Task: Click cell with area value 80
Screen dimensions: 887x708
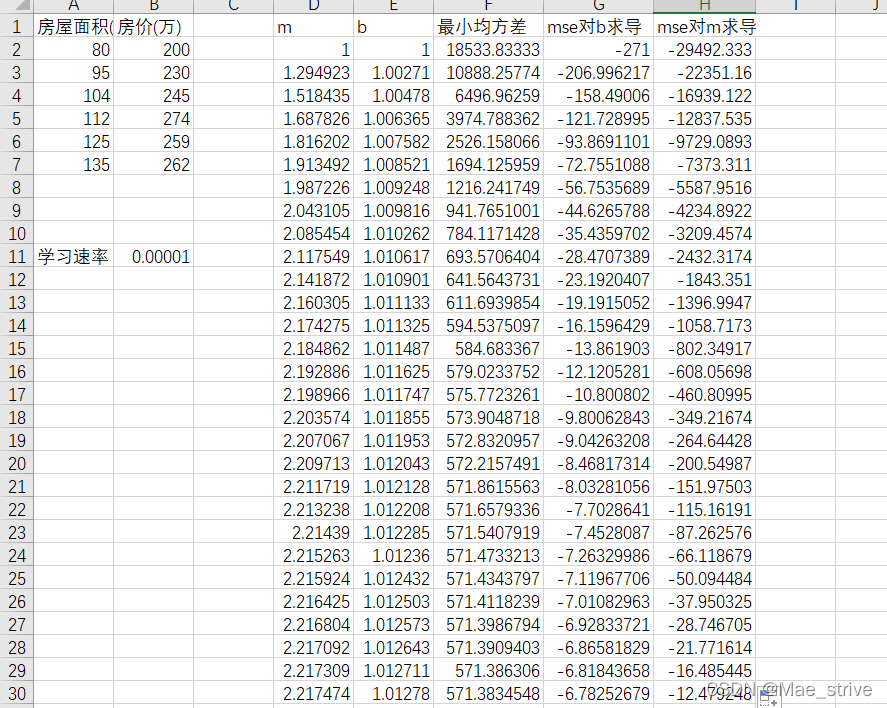Action: point(74,50)
